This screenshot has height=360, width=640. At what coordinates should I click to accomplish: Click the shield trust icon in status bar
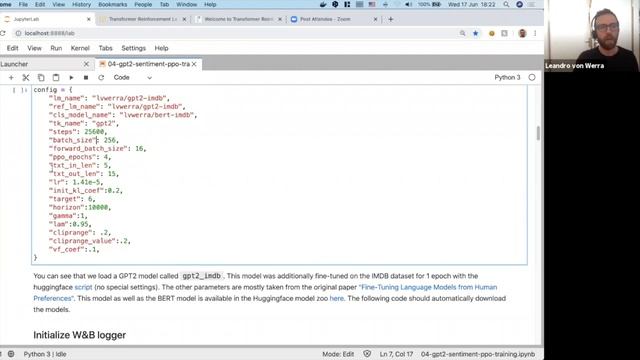tap(367, 354)
